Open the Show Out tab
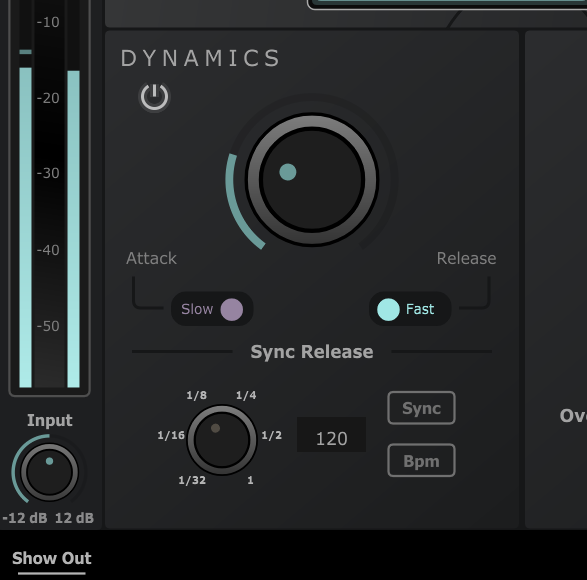This screenshot has height=580, width=587. click(x=52, y=558)
